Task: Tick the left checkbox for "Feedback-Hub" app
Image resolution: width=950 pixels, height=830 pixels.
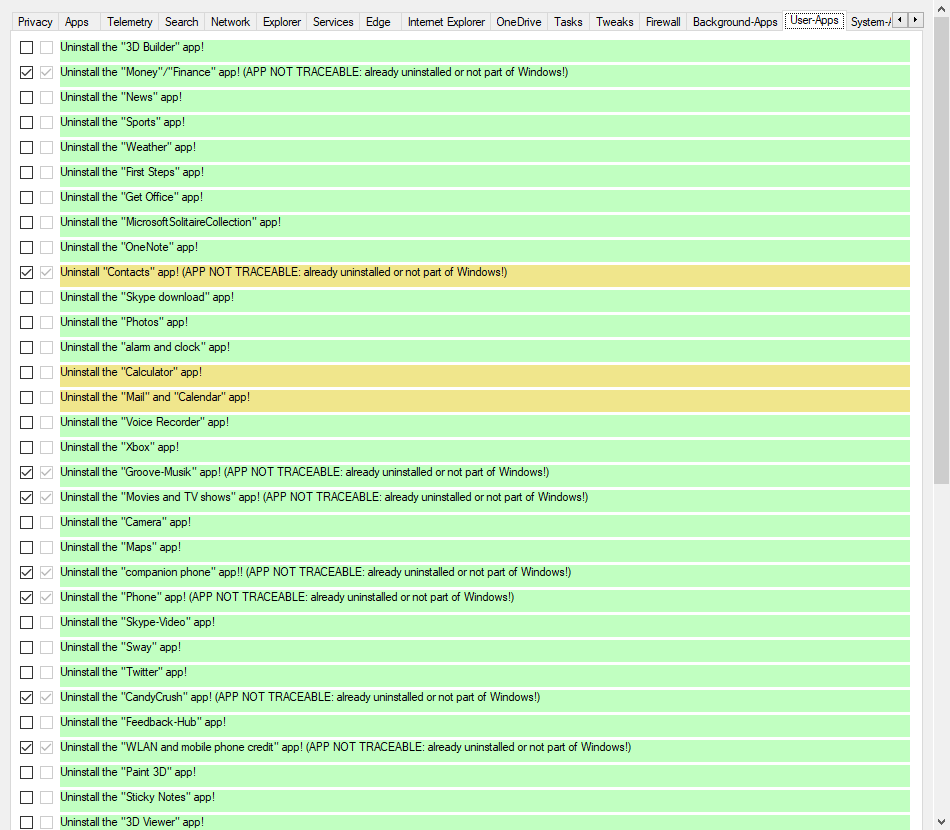Action: click(x=27, y=722)
